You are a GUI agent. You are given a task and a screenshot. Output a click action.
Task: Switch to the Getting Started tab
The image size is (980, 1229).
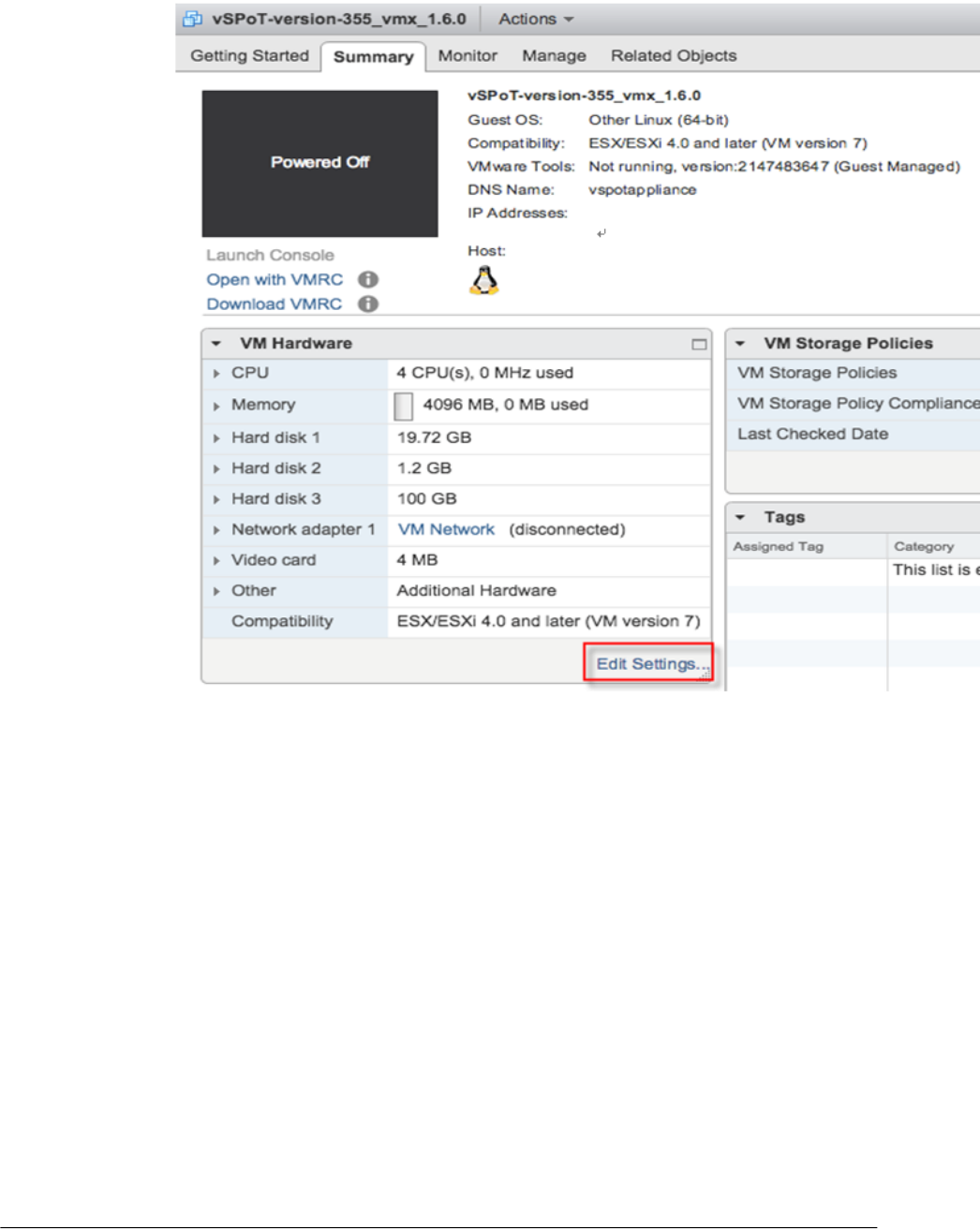pos(249,55)
